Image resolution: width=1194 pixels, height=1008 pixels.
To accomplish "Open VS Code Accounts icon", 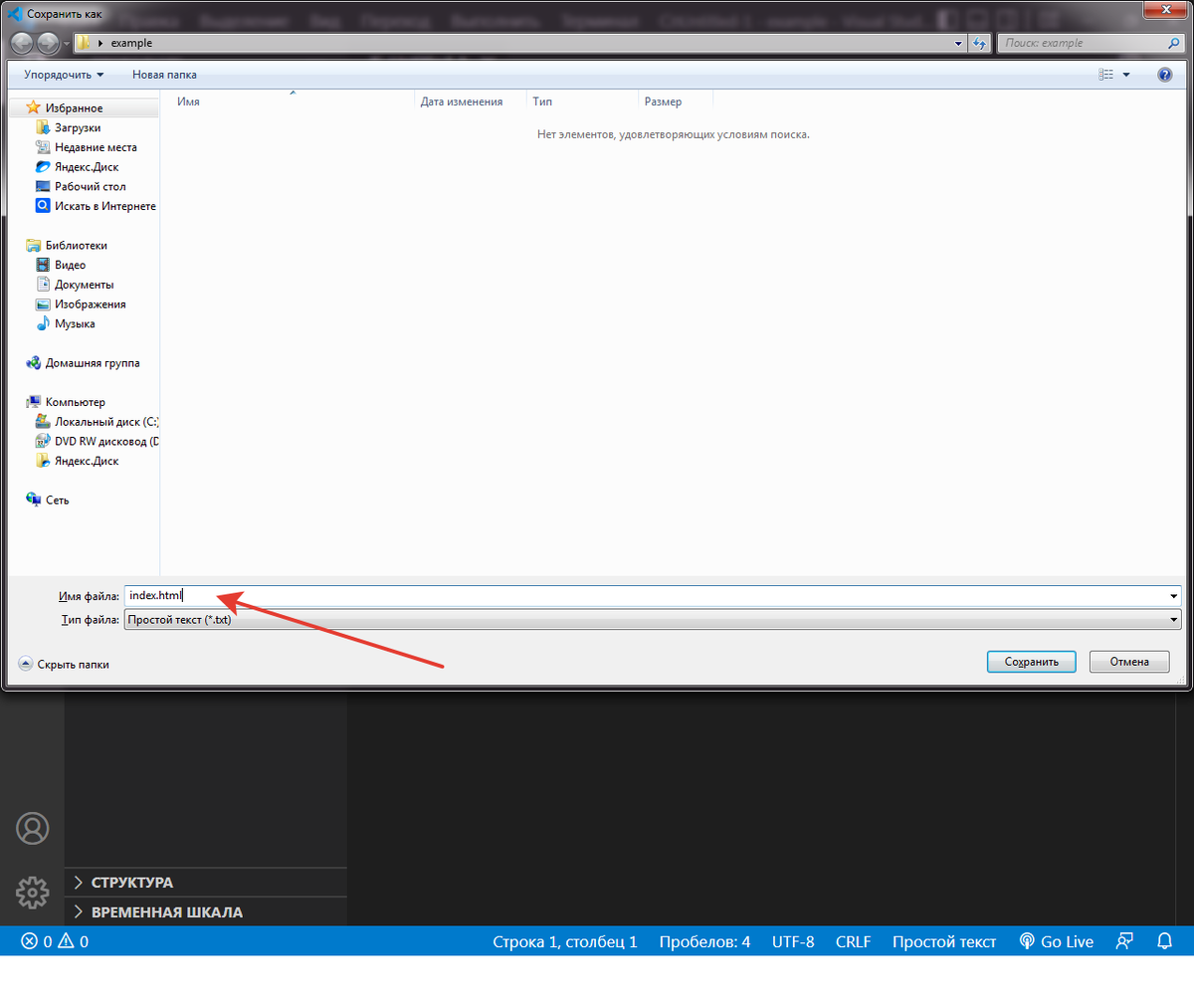I will (32, 828).
